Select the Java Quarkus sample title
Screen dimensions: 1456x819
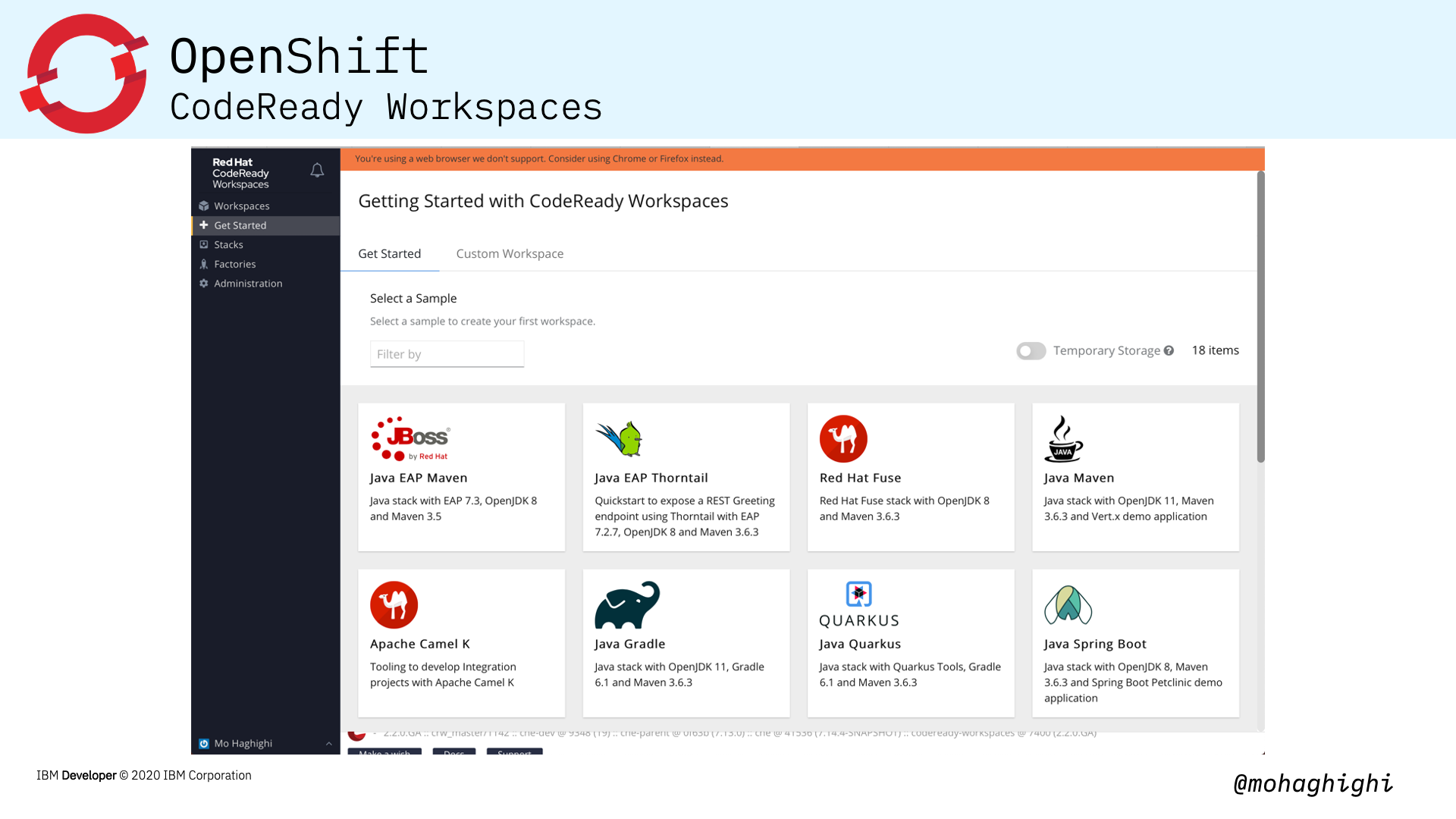click(x=860, y=644)
